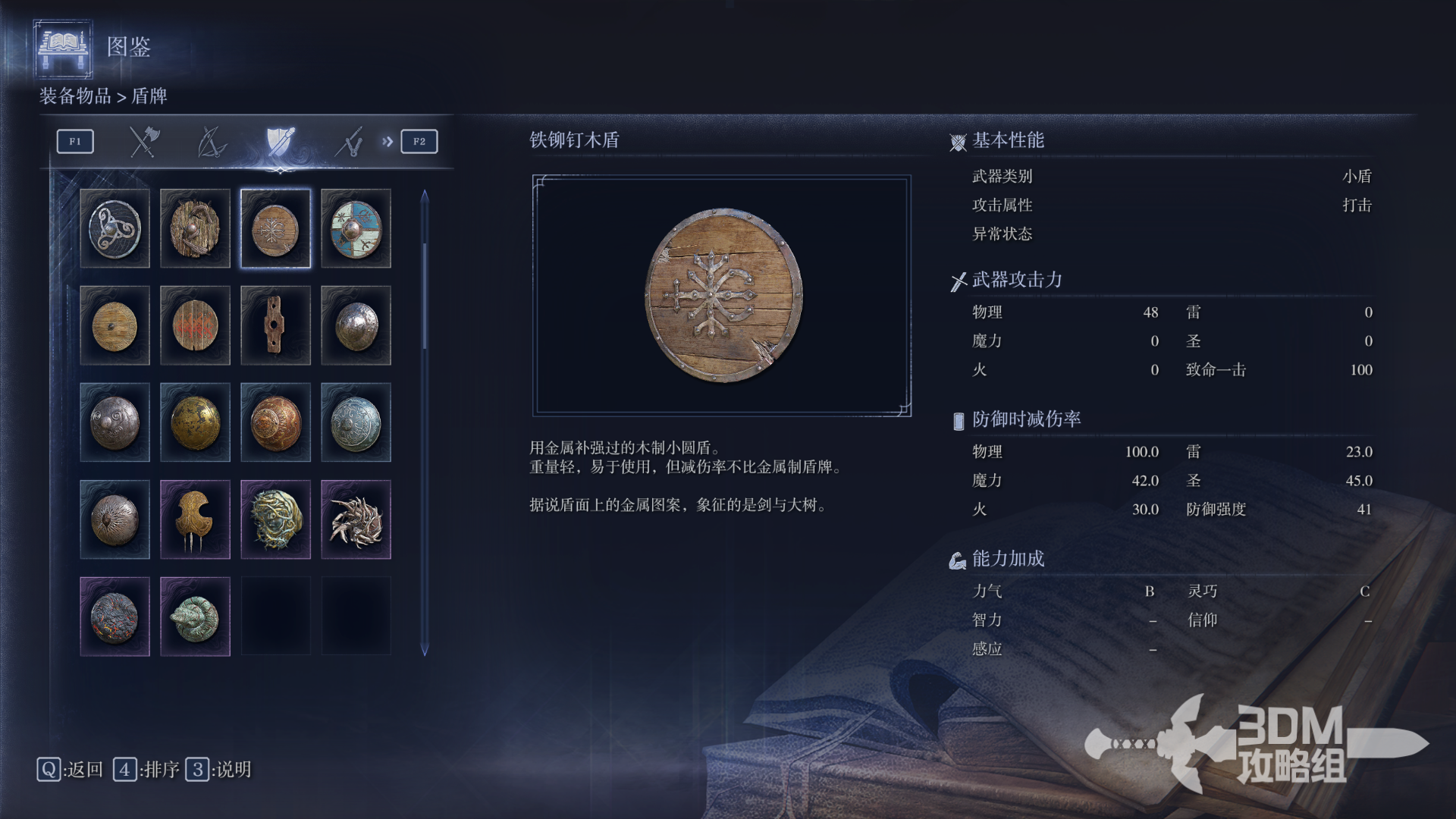Screen dimensions: 1456x819
Task: Click the scrollbar down arrow
Action: (x=425, y=649)
